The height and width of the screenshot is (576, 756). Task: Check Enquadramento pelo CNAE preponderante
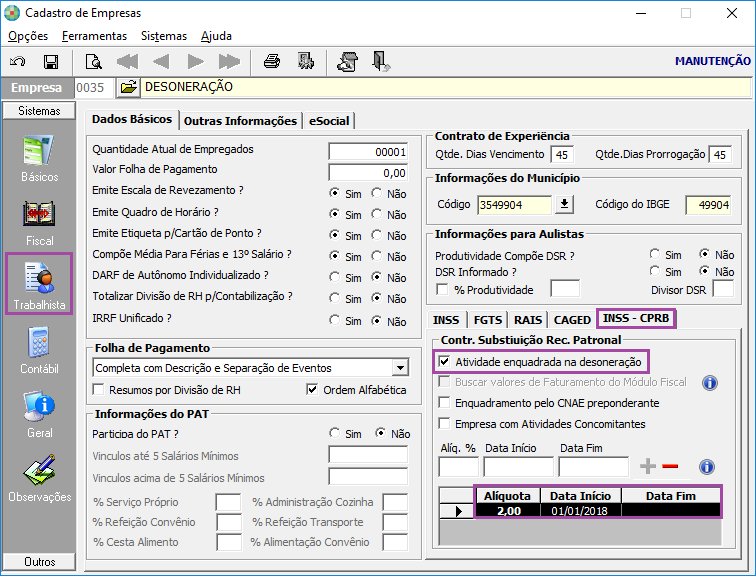(444, 402)
